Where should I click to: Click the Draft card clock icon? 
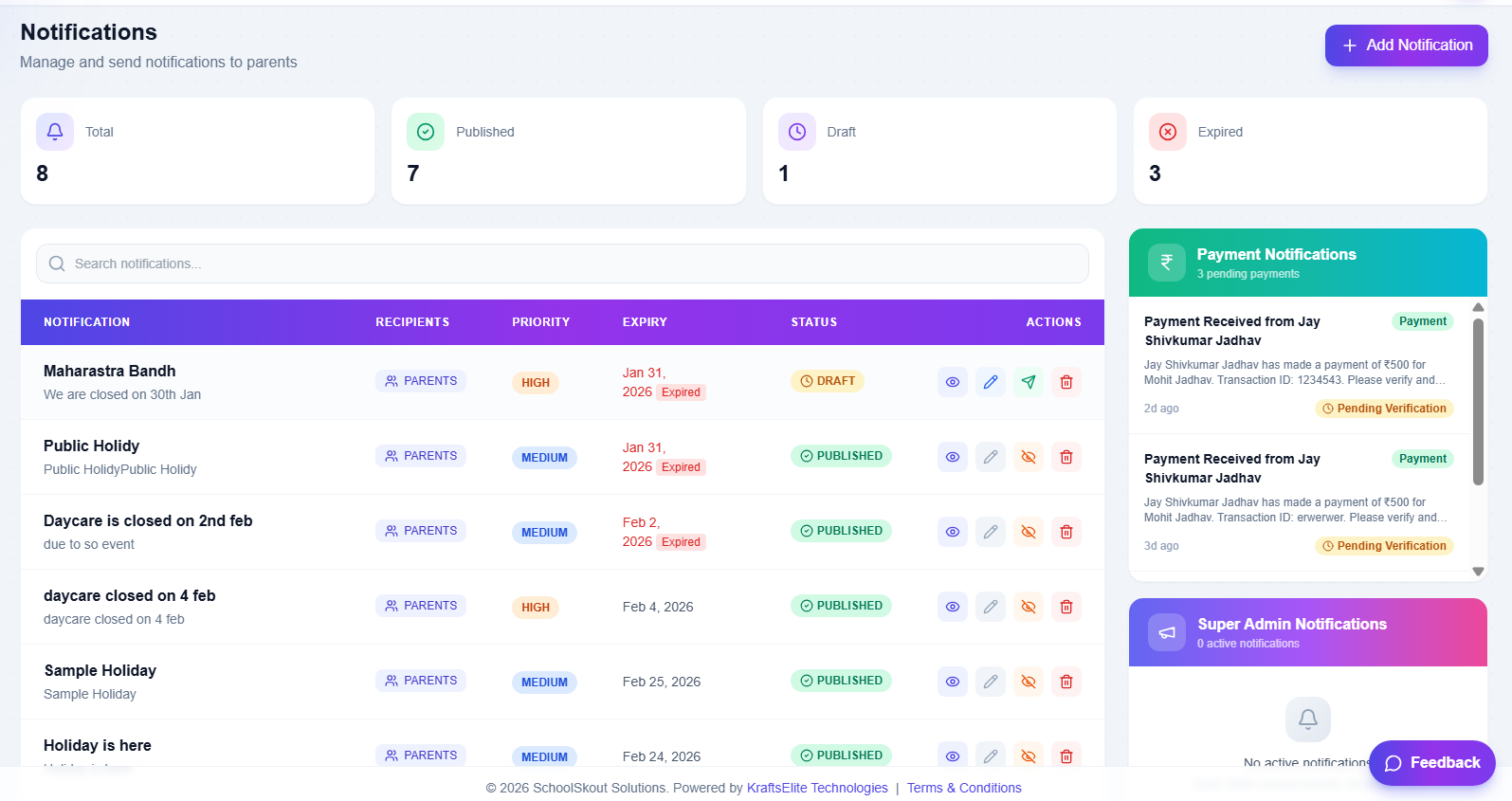pyautogui.click(x=797, y=132)
